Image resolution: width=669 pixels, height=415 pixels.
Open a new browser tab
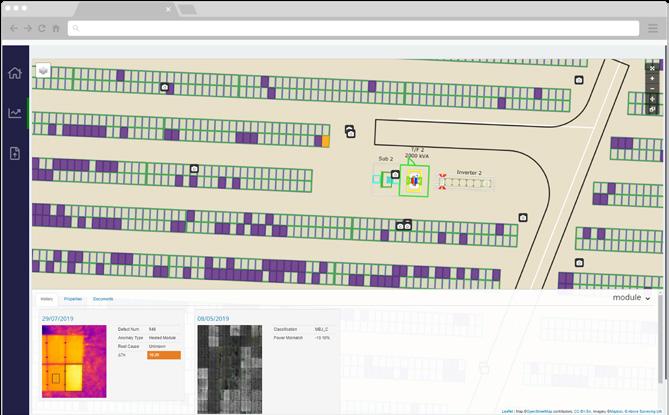pos(187,9)
